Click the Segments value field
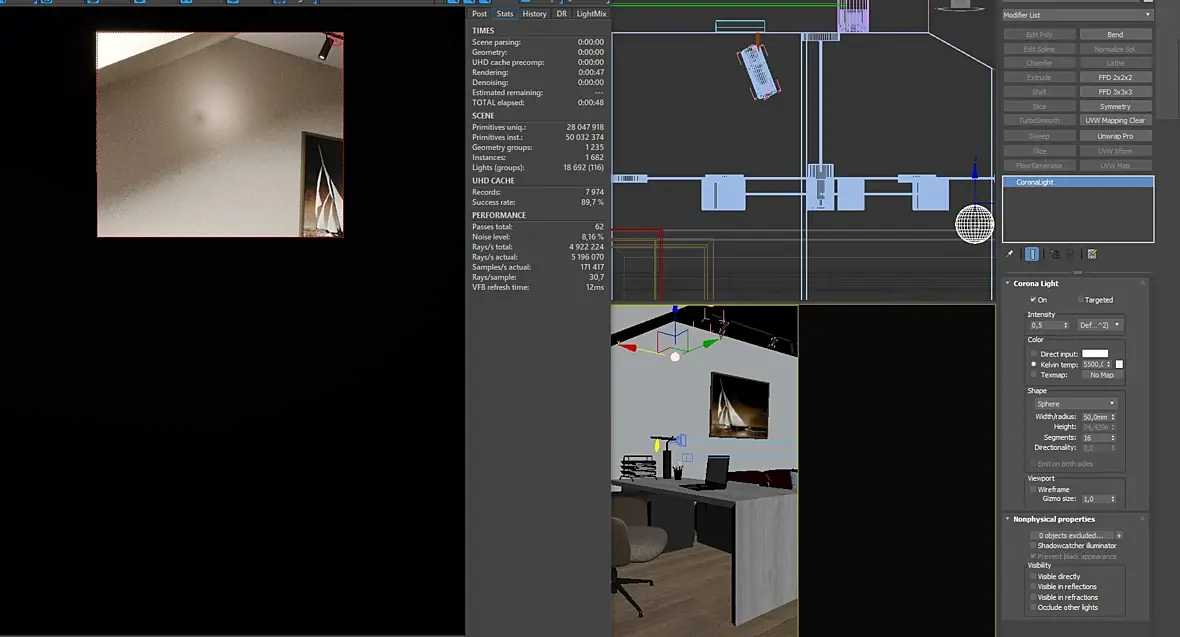Viewport: 1180px width, 637px height. tap(1095, 437)
